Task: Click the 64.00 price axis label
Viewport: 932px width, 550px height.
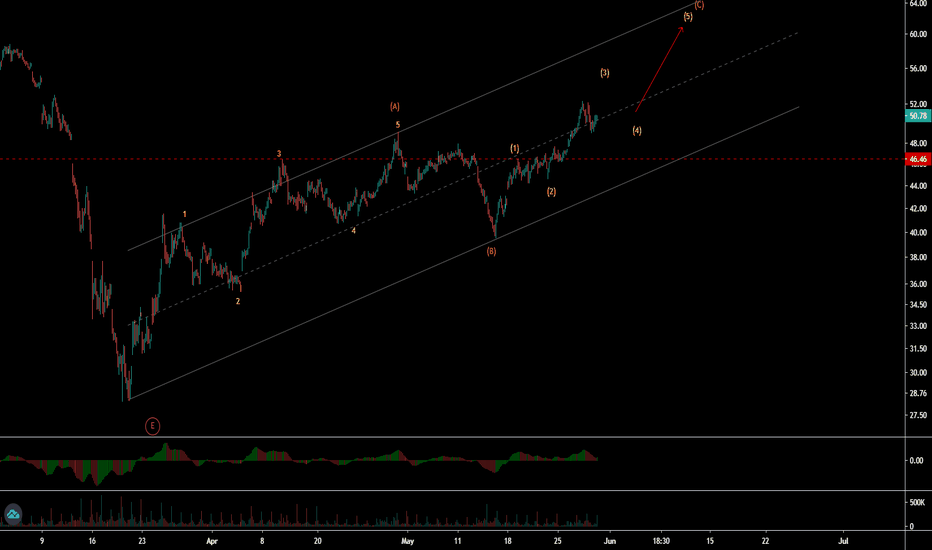Action: 918,4
